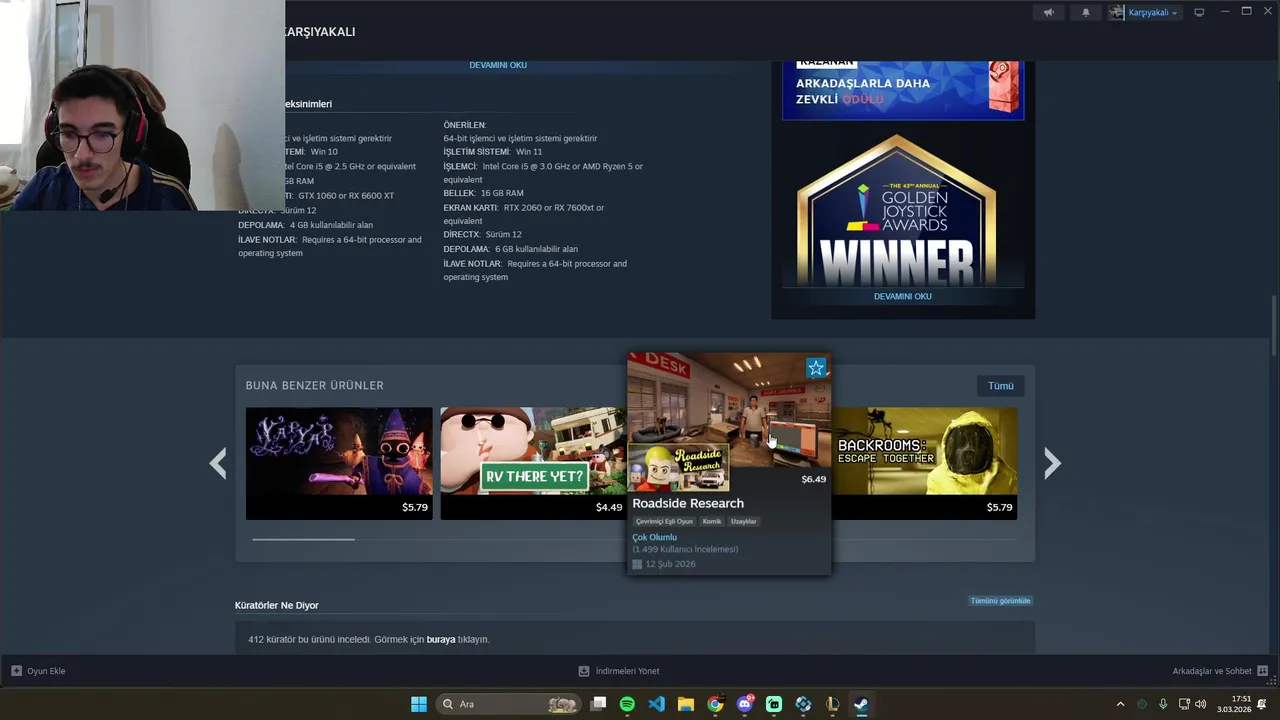Open Steam announcements megaphone icon
Image resolution: width=1280 pixels, height=720 pixels.
(1048, 12)
